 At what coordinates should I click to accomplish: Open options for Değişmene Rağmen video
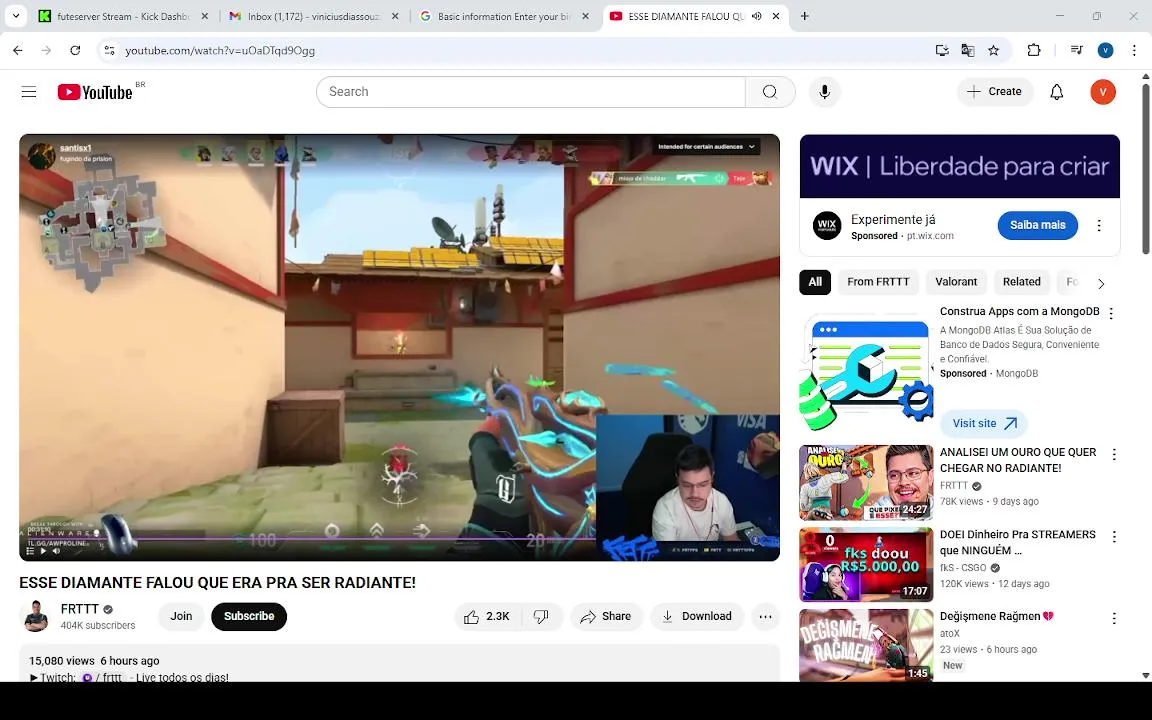pyautogui.click(x=1114, y=618)
